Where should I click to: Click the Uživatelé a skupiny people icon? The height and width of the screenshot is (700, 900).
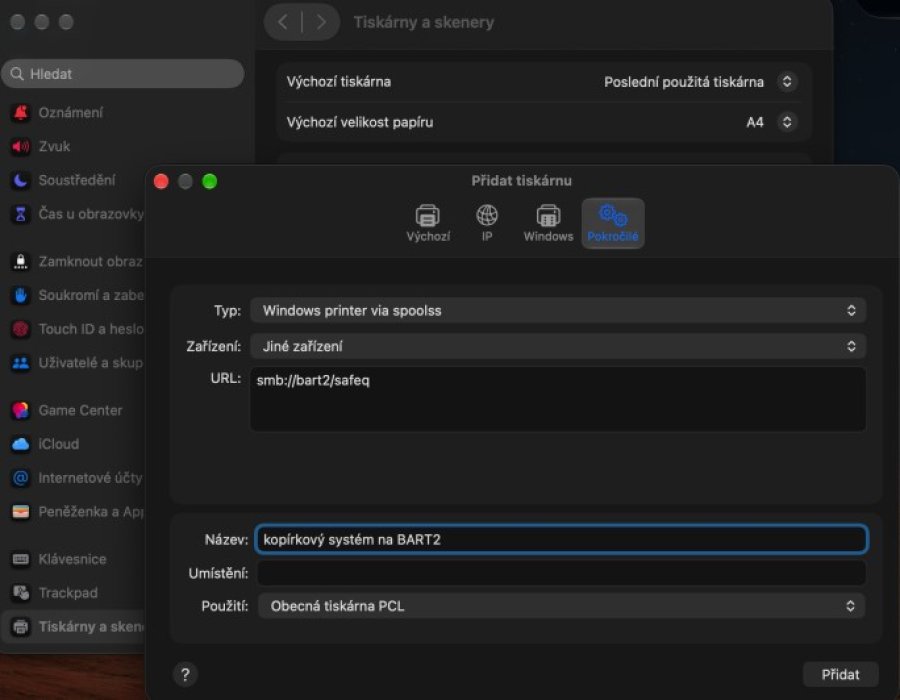coord(21,363)
